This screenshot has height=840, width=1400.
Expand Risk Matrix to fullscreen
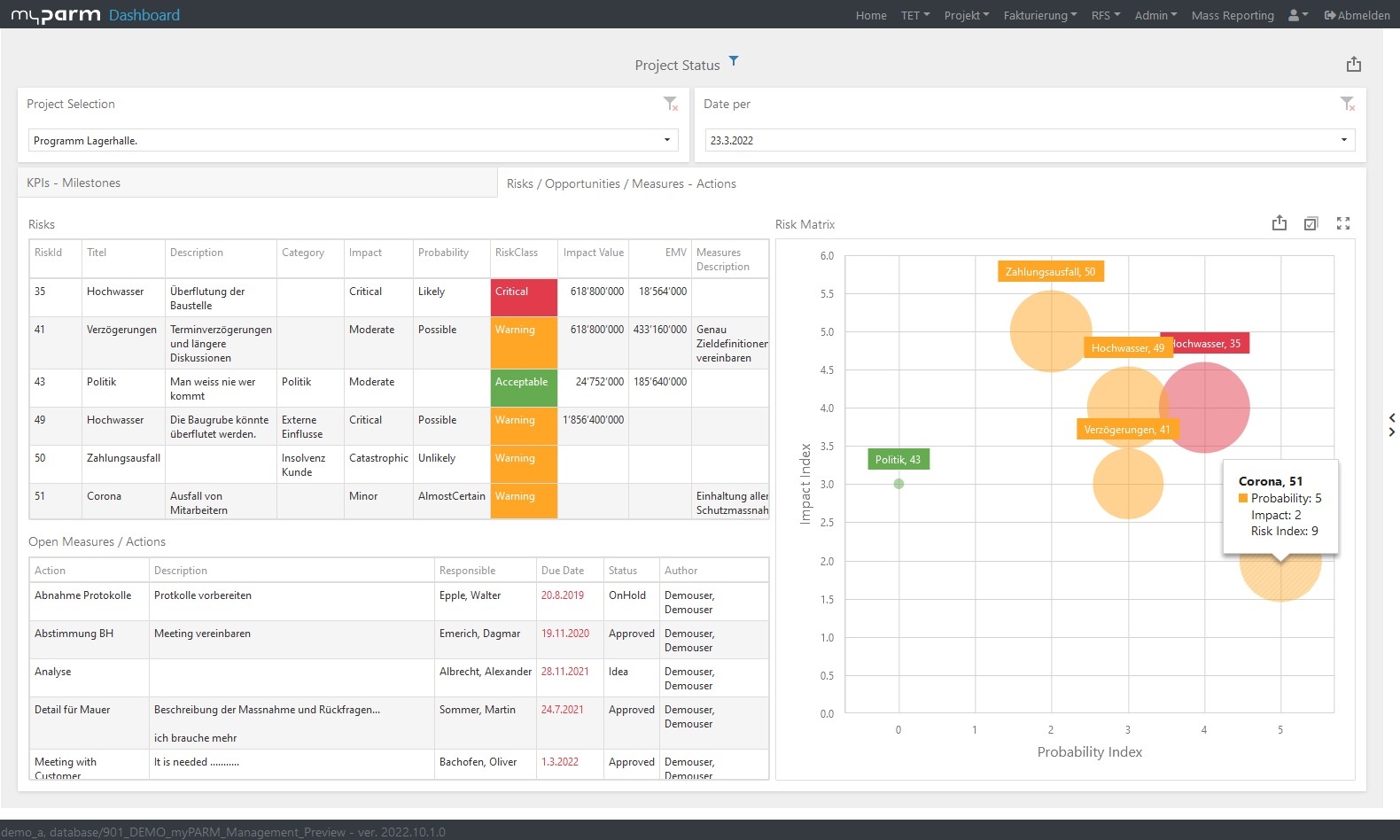pyautogui.click(x=1343, y=223)
